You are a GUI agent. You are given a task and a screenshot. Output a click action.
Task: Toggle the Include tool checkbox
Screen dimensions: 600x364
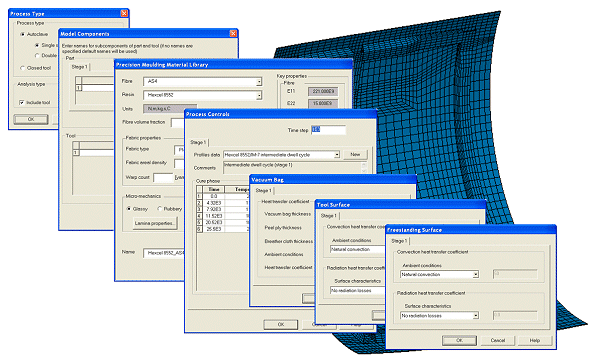[x=22, y=103]
